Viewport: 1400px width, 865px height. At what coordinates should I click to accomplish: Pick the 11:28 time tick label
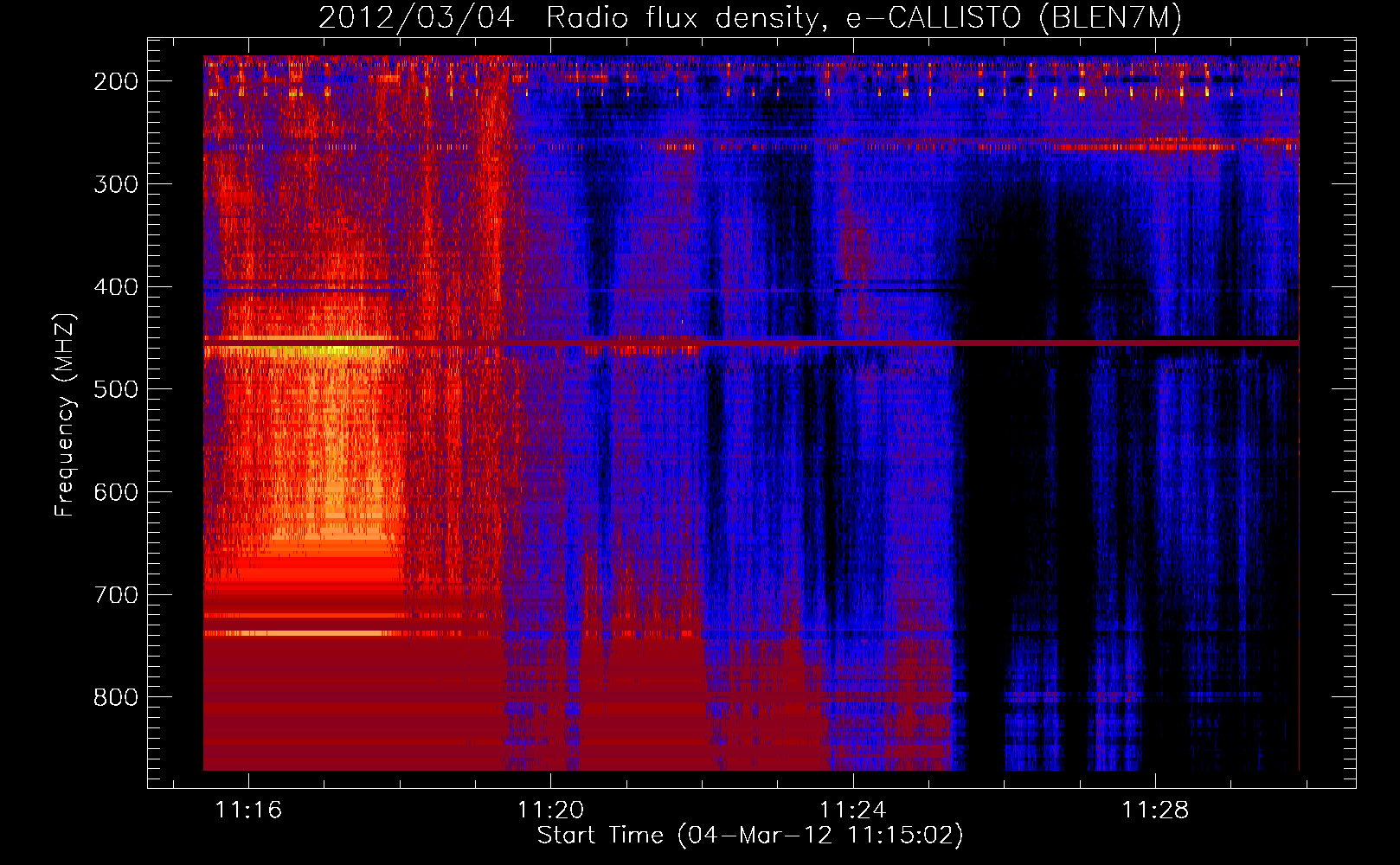[1156, 811]
